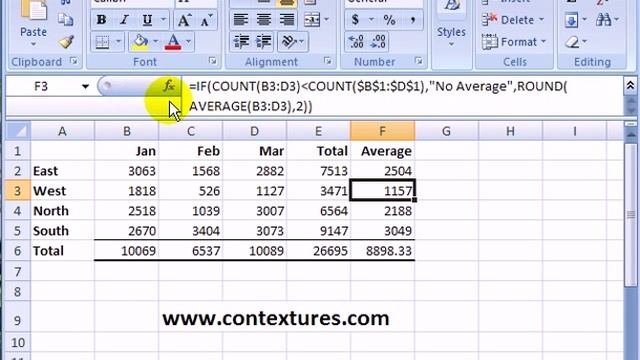The image size is (640, 360).
Task: Open the Font Color dropdown arrow
Action: pos(188,42)
